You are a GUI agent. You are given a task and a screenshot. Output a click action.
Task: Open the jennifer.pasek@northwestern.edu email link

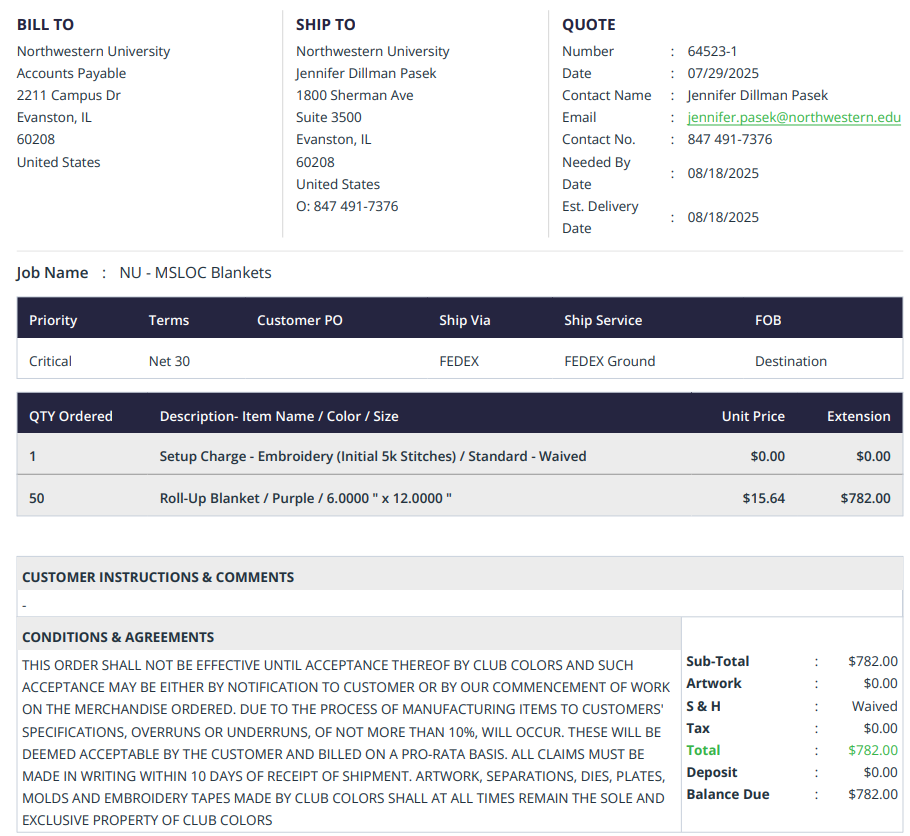click(x=793, y=117)
